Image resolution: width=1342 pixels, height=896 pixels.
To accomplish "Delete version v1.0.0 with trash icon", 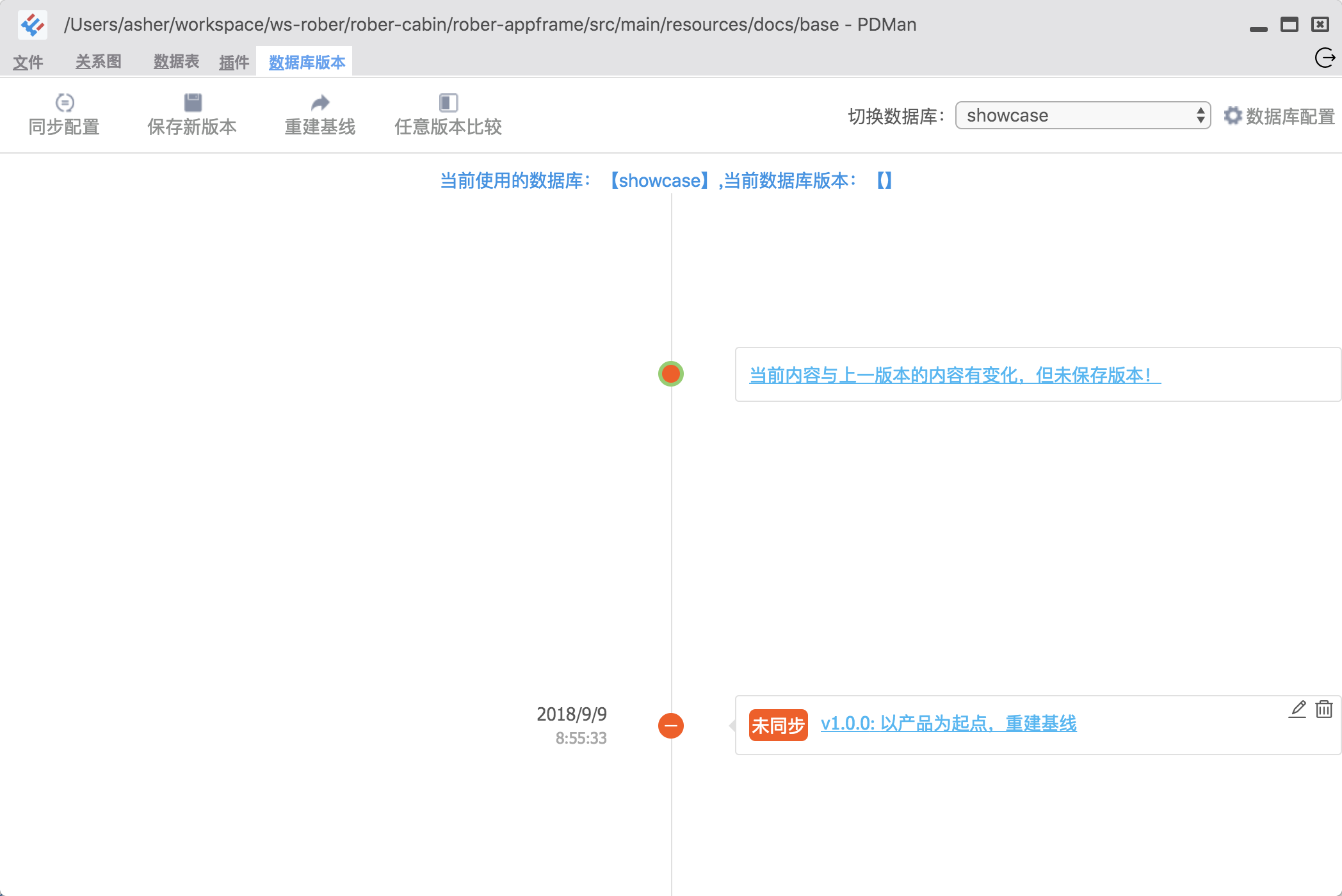I will (x=1324, y=709).
